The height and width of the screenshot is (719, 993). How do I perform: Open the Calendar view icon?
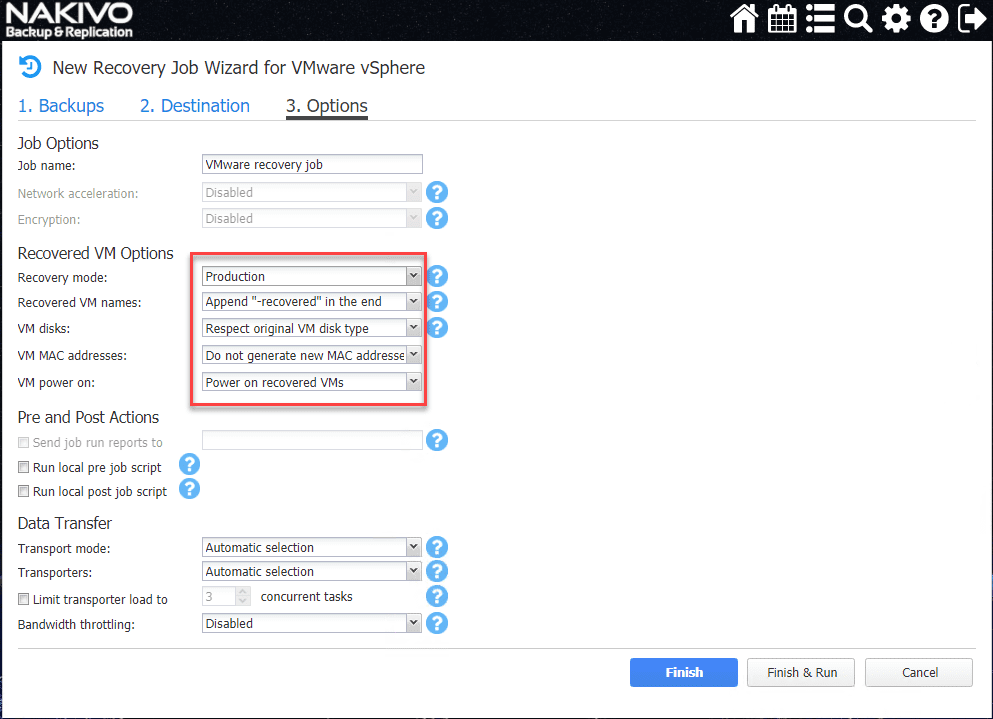pos(782,18)
